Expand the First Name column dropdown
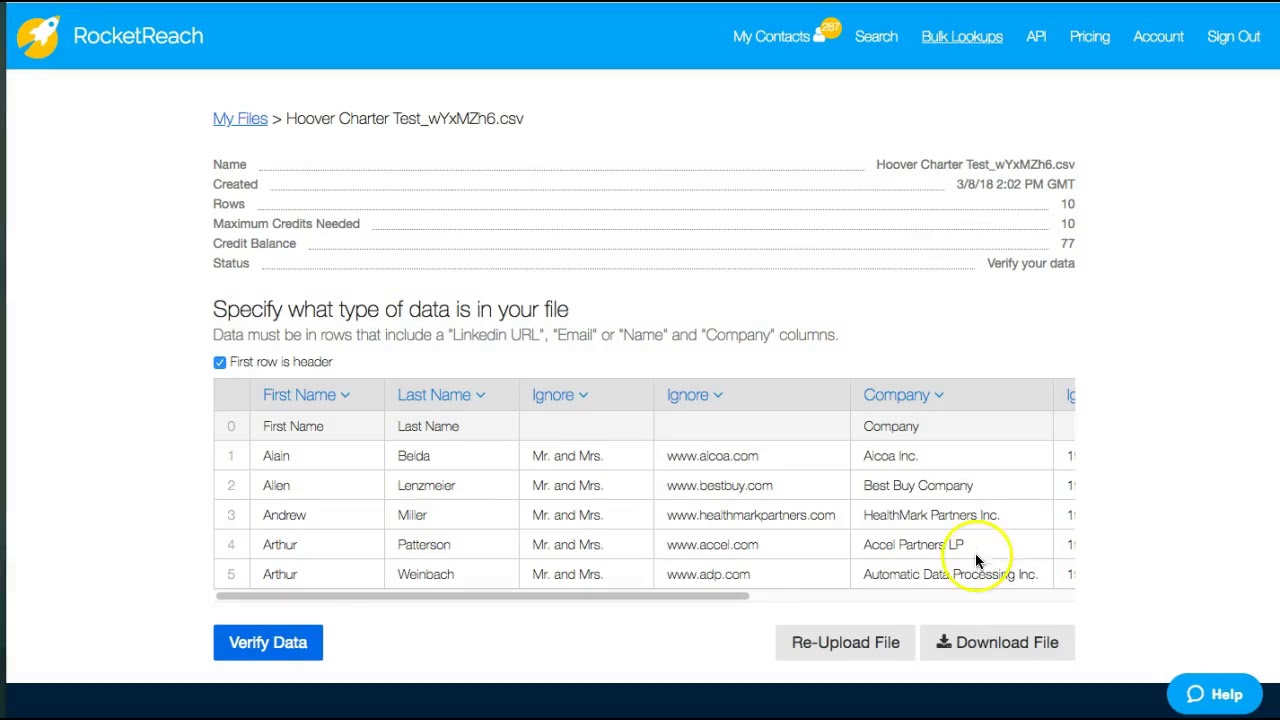This screenshot has height=720, width=1280. [306, 395]
